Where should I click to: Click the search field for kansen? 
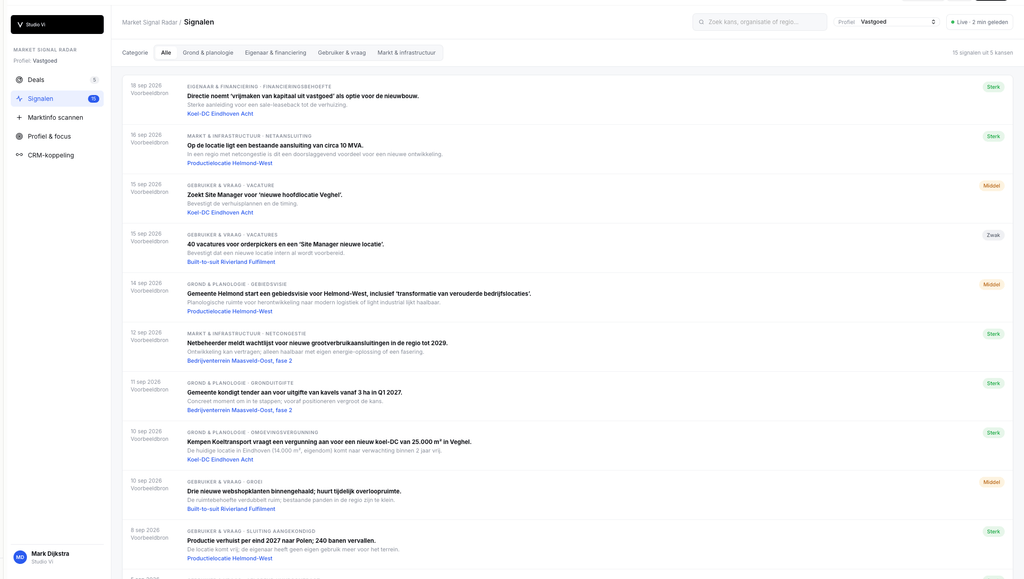[760, 22]
